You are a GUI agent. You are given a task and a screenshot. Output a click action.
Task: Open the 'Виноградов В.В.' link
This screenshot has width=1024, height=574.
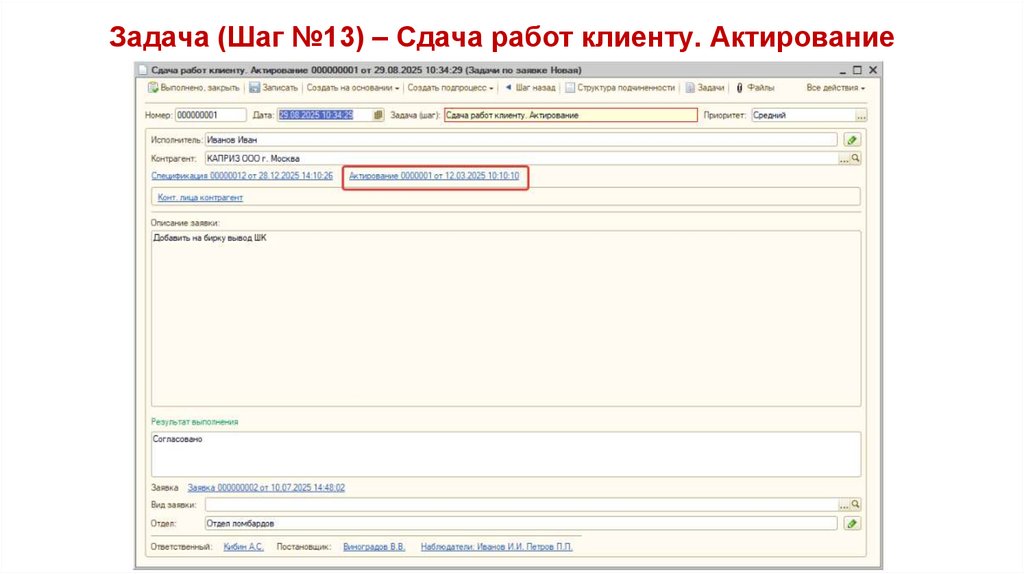374,547
